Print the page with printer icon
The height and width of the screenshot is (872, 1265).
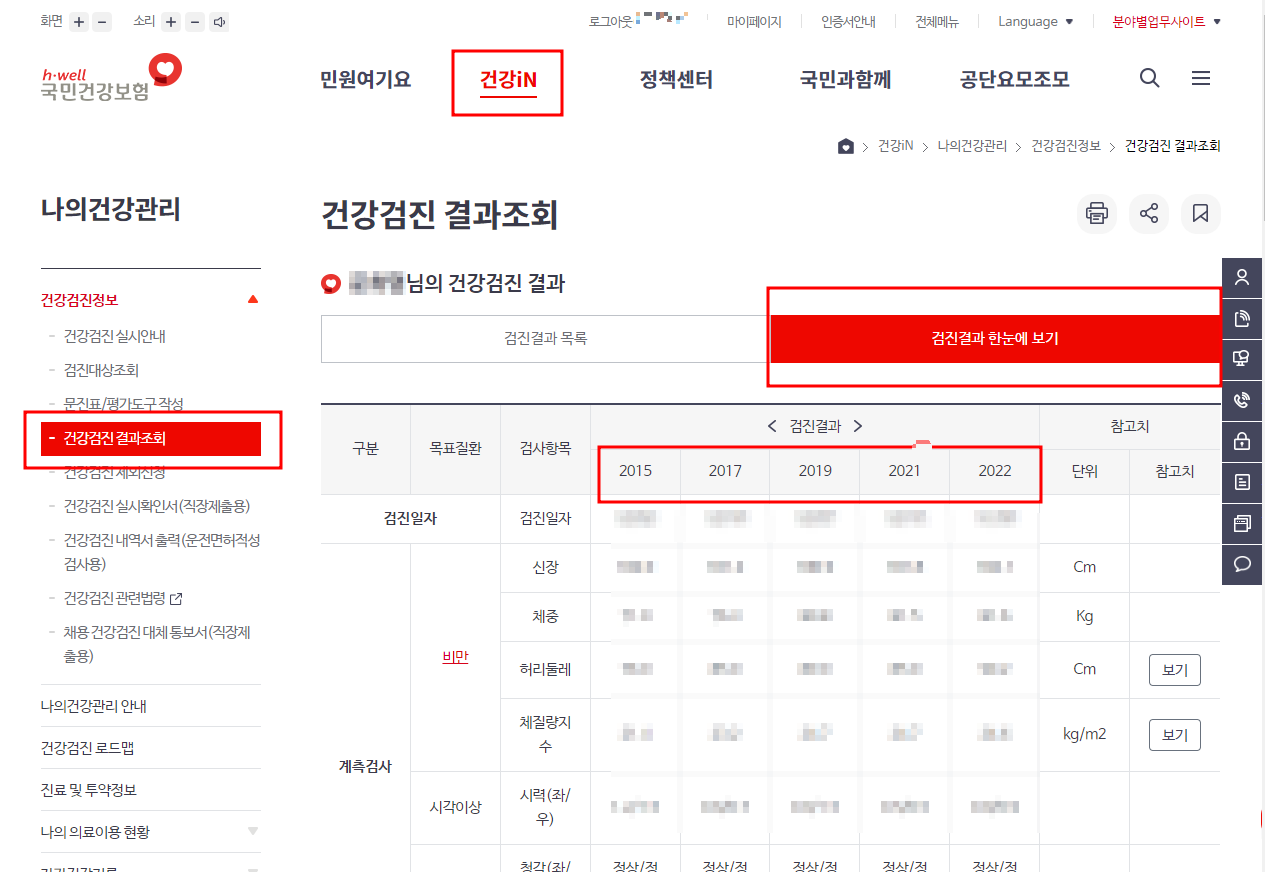point(1097,213)
